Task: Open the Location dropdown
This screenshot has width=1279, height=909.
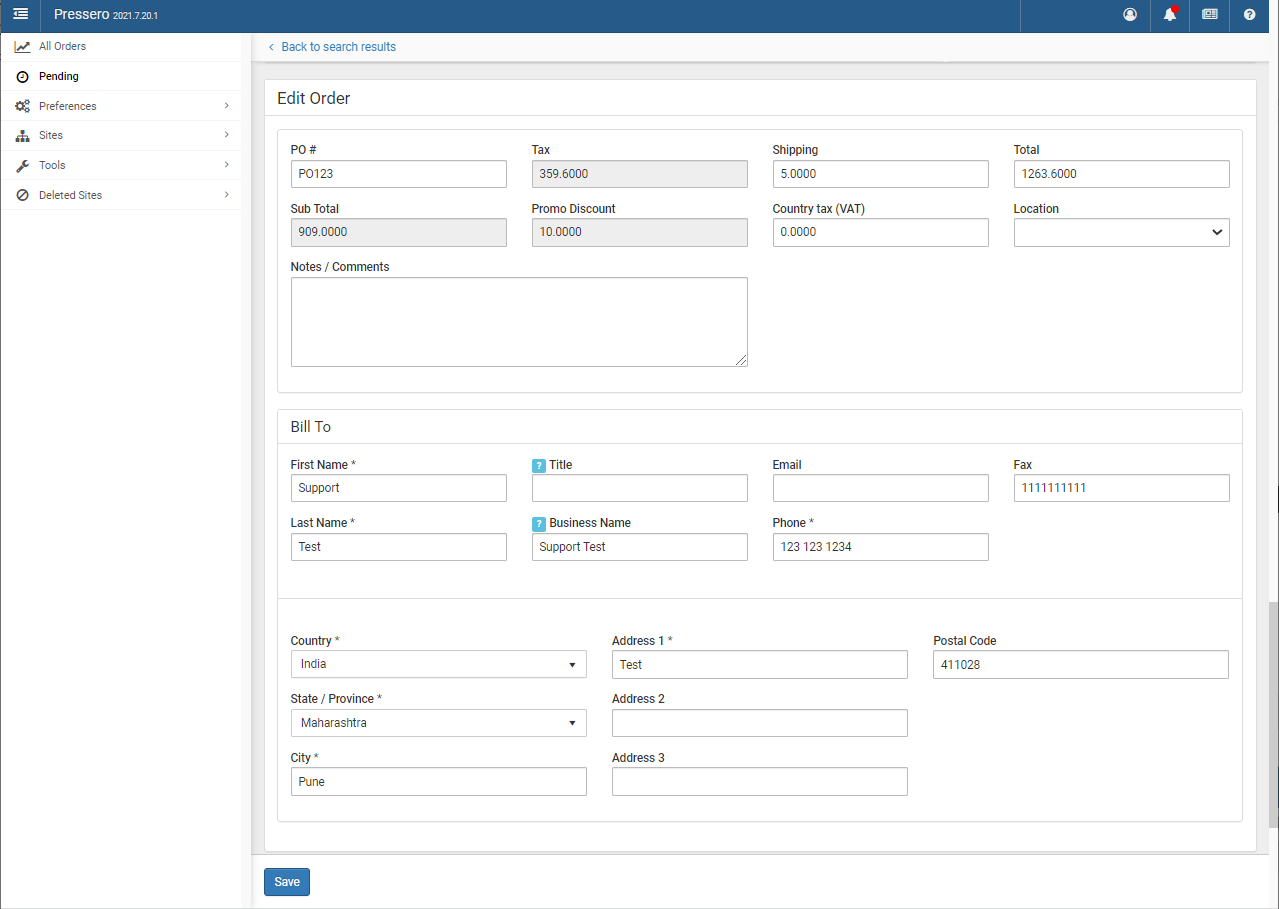Action: (1121, 232)
